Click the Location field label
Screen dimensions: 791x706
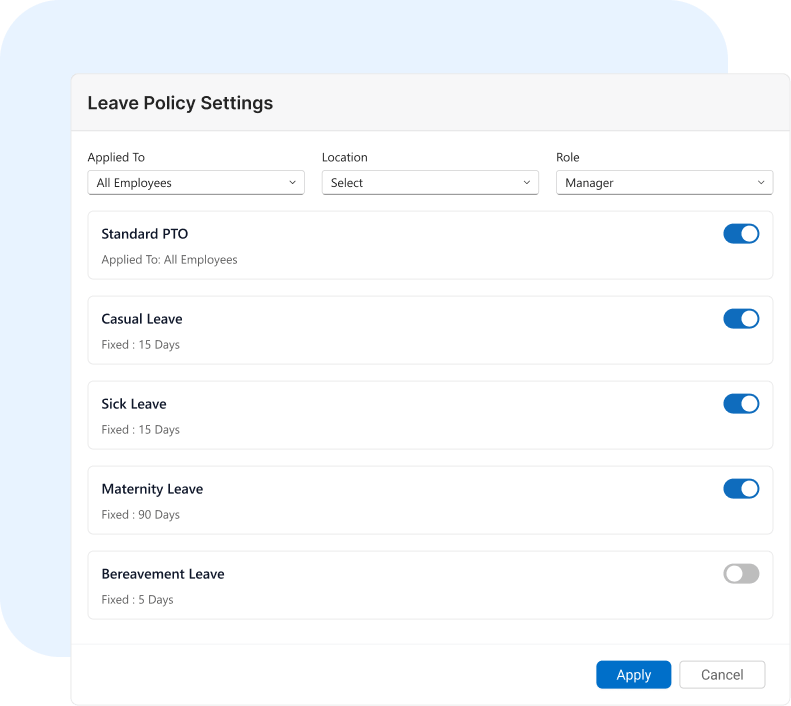click(x=344, y=157)
